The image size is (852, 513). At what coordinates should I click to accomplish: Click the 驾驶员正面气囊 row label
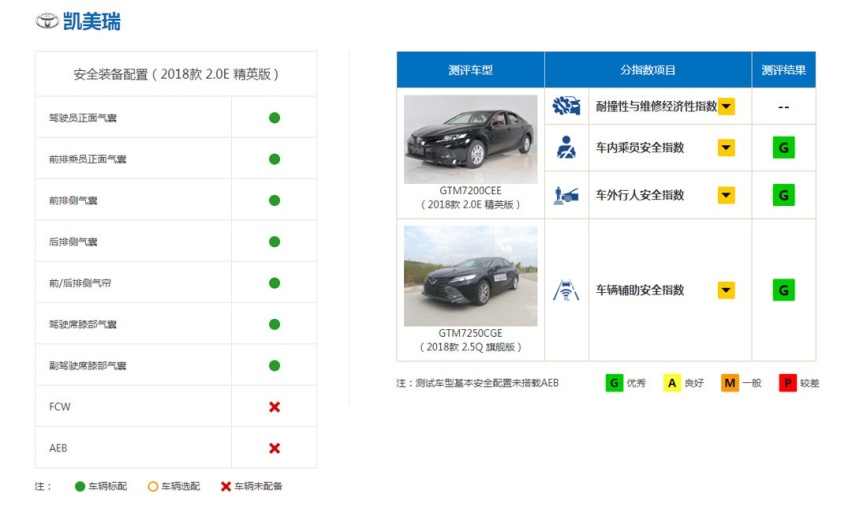tap(83, 118)
